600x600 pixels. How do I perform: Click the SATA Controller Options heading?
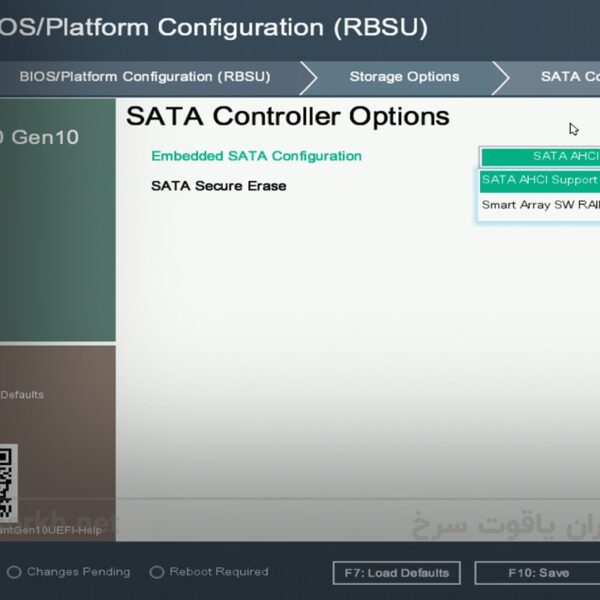[287, 117]
